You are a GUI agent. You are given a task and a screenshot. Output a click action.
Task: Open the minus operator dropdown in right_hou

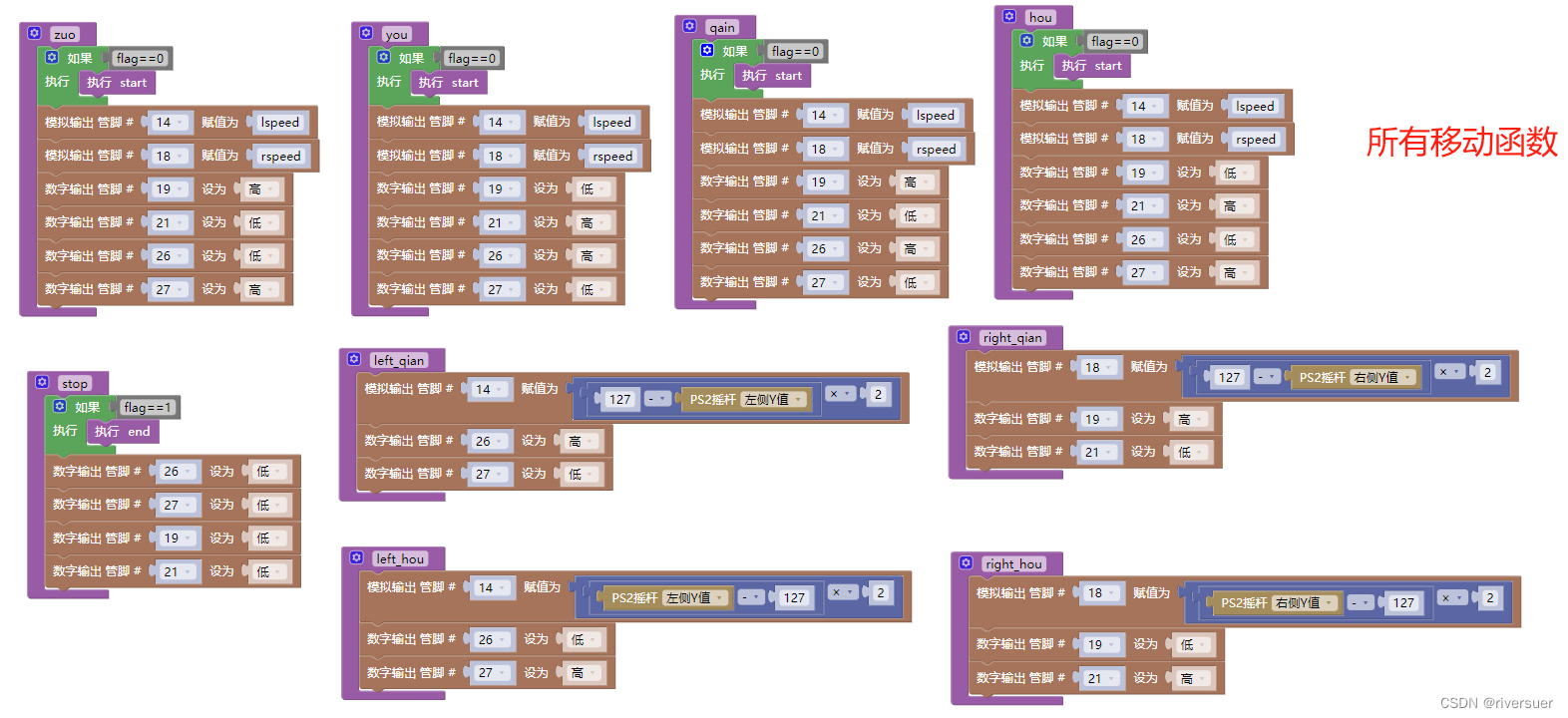(1361, 603)
